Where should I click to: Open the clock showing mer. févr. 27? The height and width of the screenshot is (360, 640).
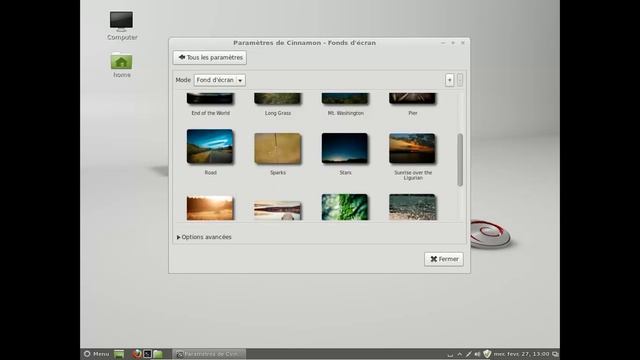click(521, 354)
